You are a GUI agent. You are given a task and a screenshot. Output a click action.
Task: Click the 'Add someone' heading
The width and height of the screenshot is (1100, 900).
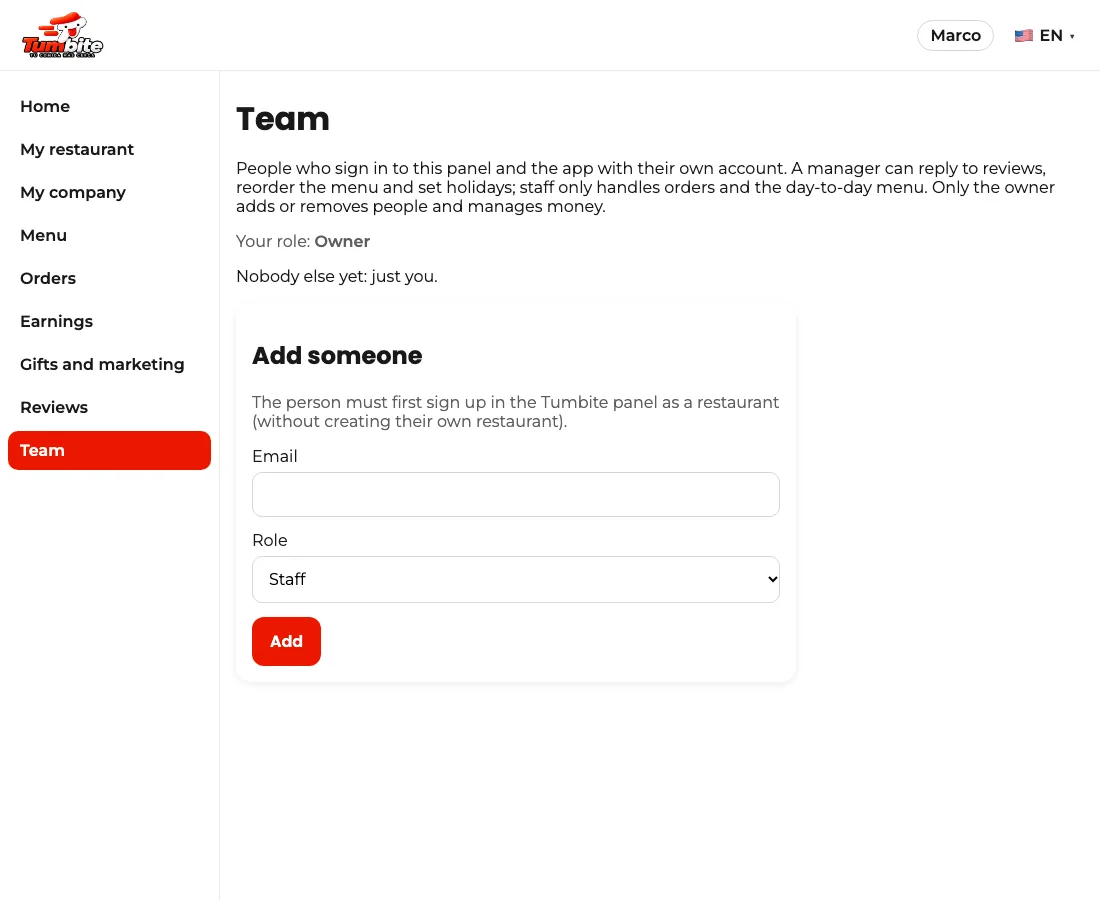click(x=337, y=356)
